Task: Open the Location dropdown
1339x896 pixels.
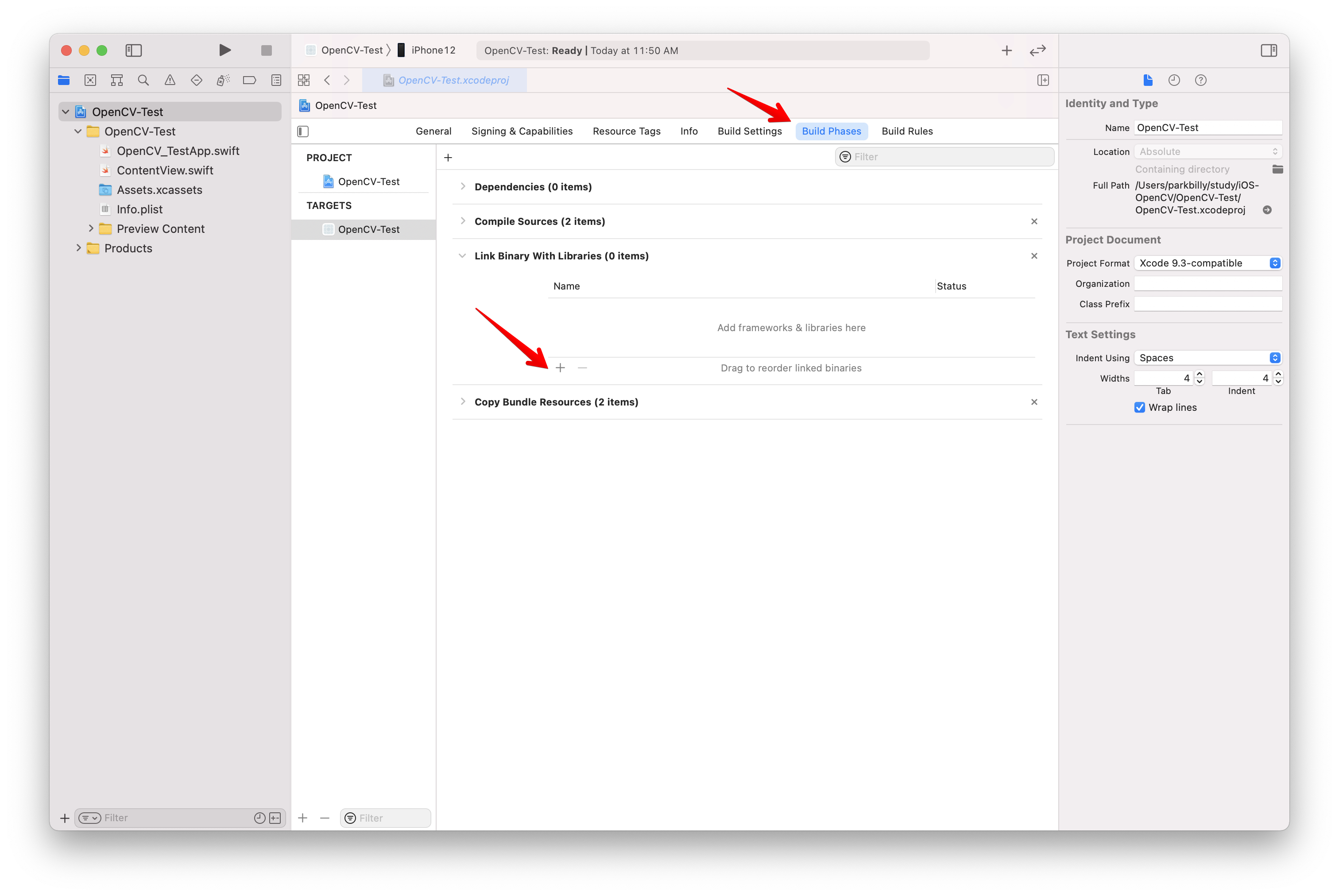Action: [1207, 151]
